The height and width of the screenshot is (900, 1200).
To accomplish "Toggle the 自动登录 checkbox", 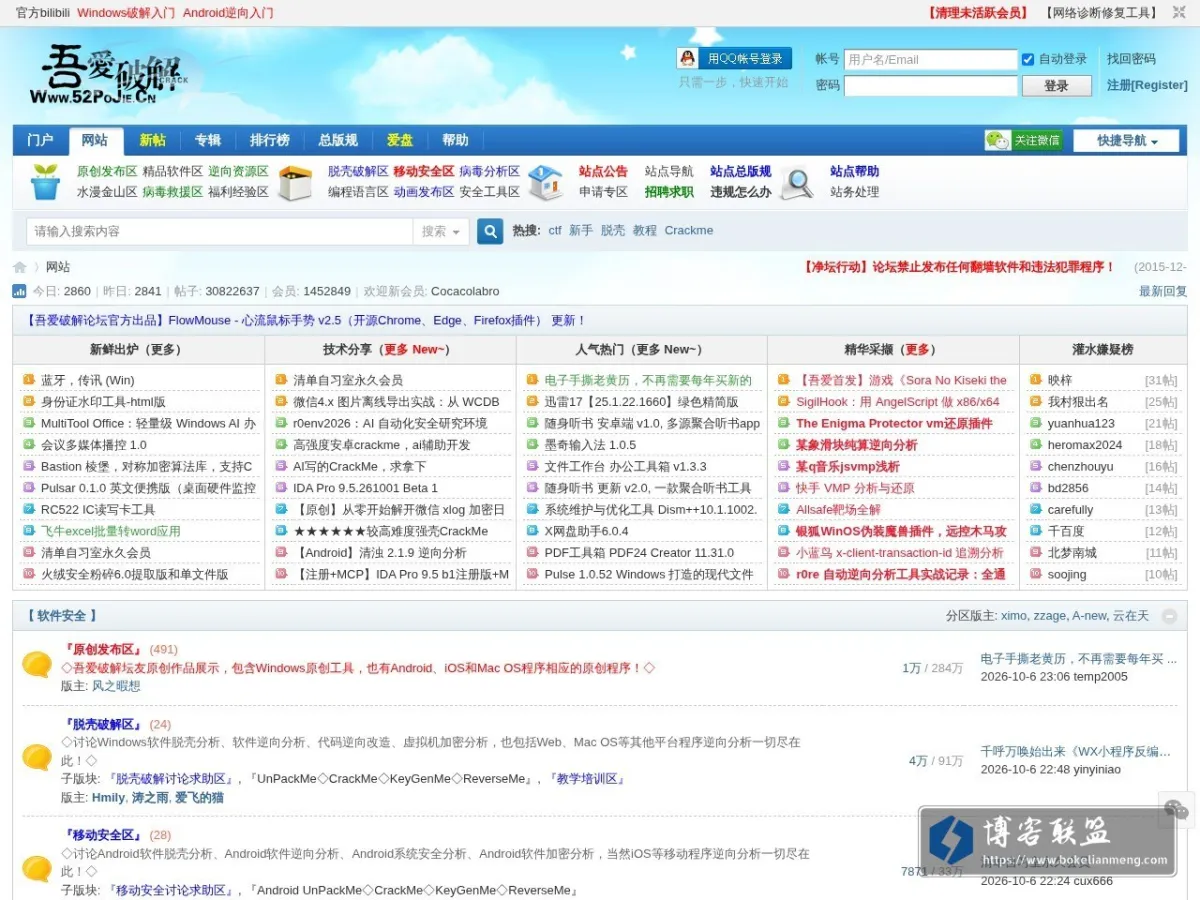I will click(x=1028, y=59).
